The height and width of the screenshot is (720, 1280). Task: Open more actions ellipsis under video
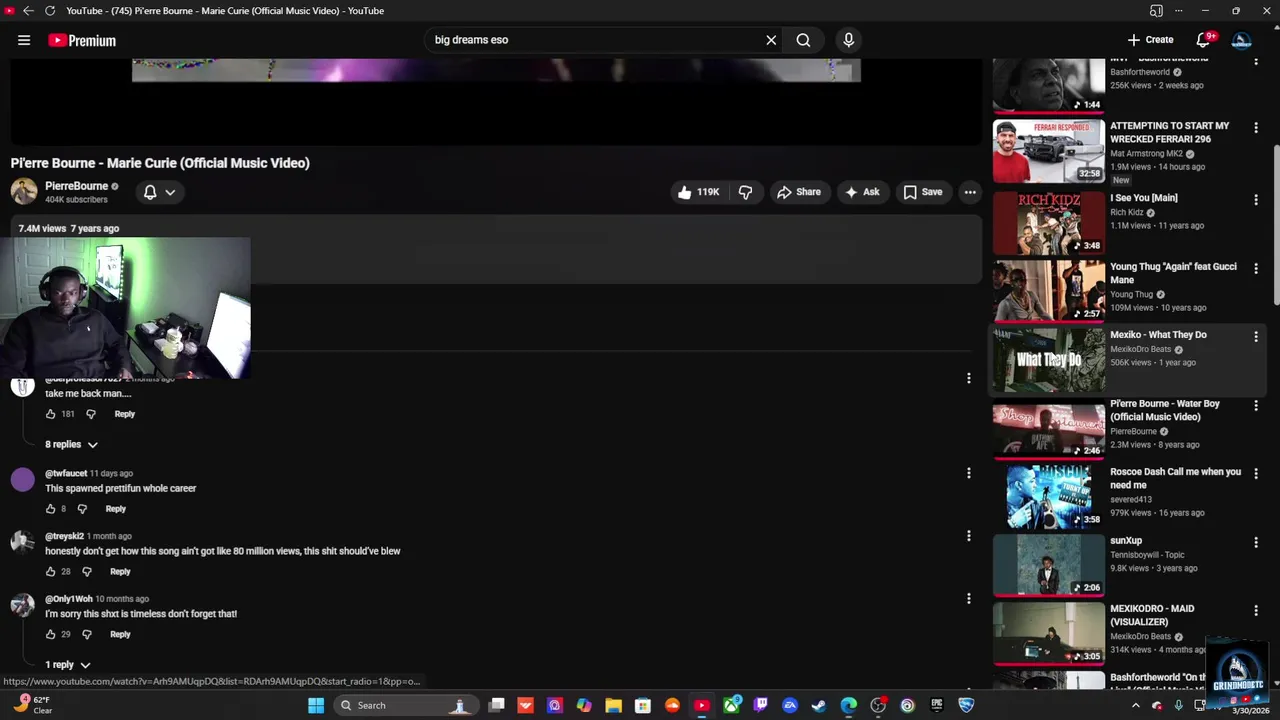point(970,192)
